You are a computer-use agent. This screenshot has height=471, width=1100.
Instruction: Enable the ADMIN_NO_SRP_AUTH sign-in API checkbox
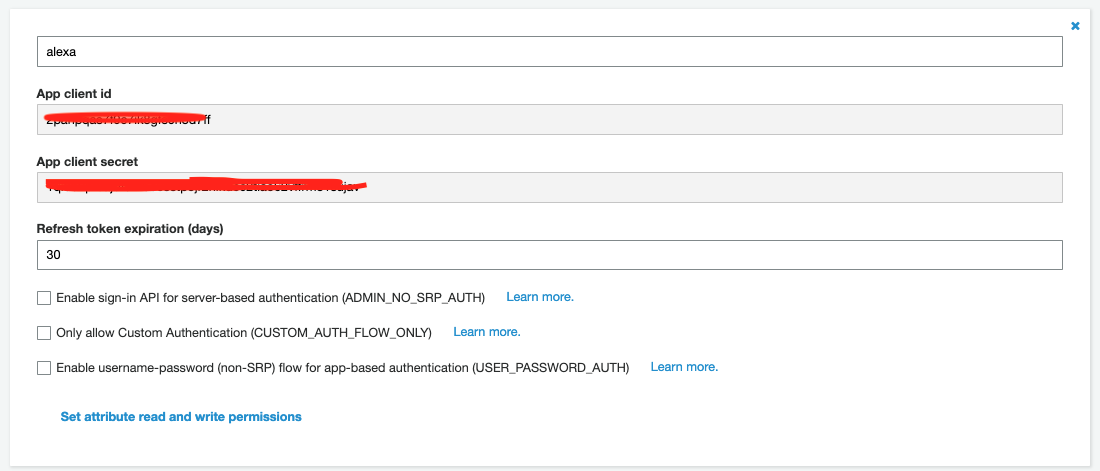(x=44, y=298)
